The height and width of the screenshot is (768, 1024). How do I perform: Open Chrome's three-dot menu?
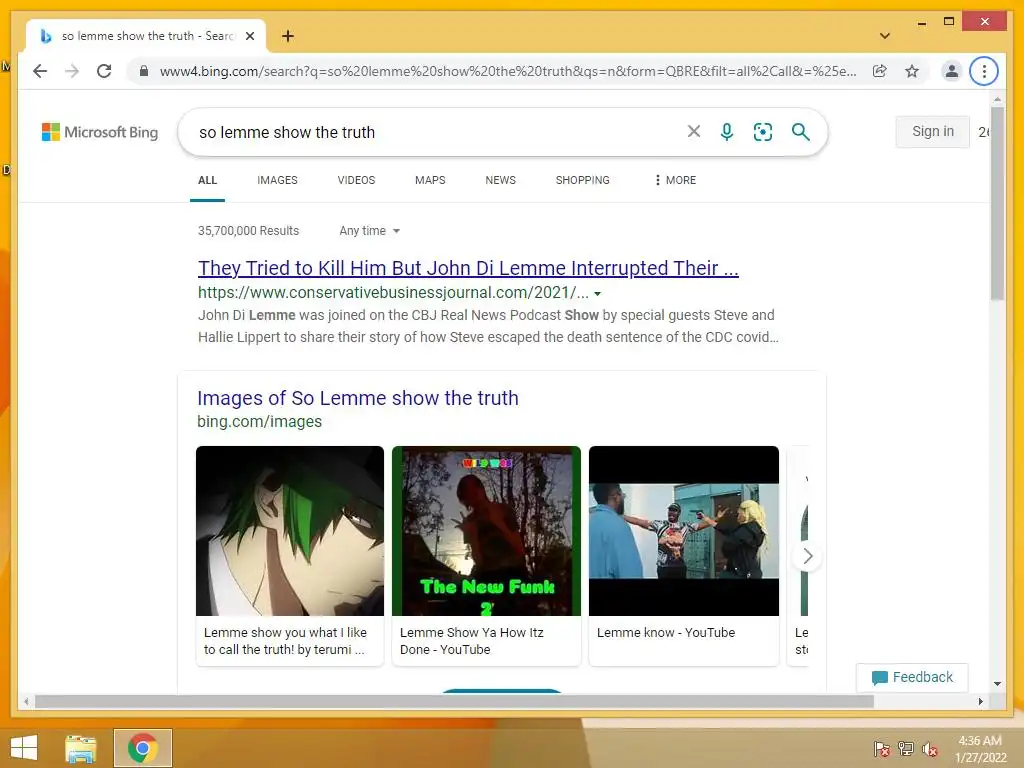[984, 71]
